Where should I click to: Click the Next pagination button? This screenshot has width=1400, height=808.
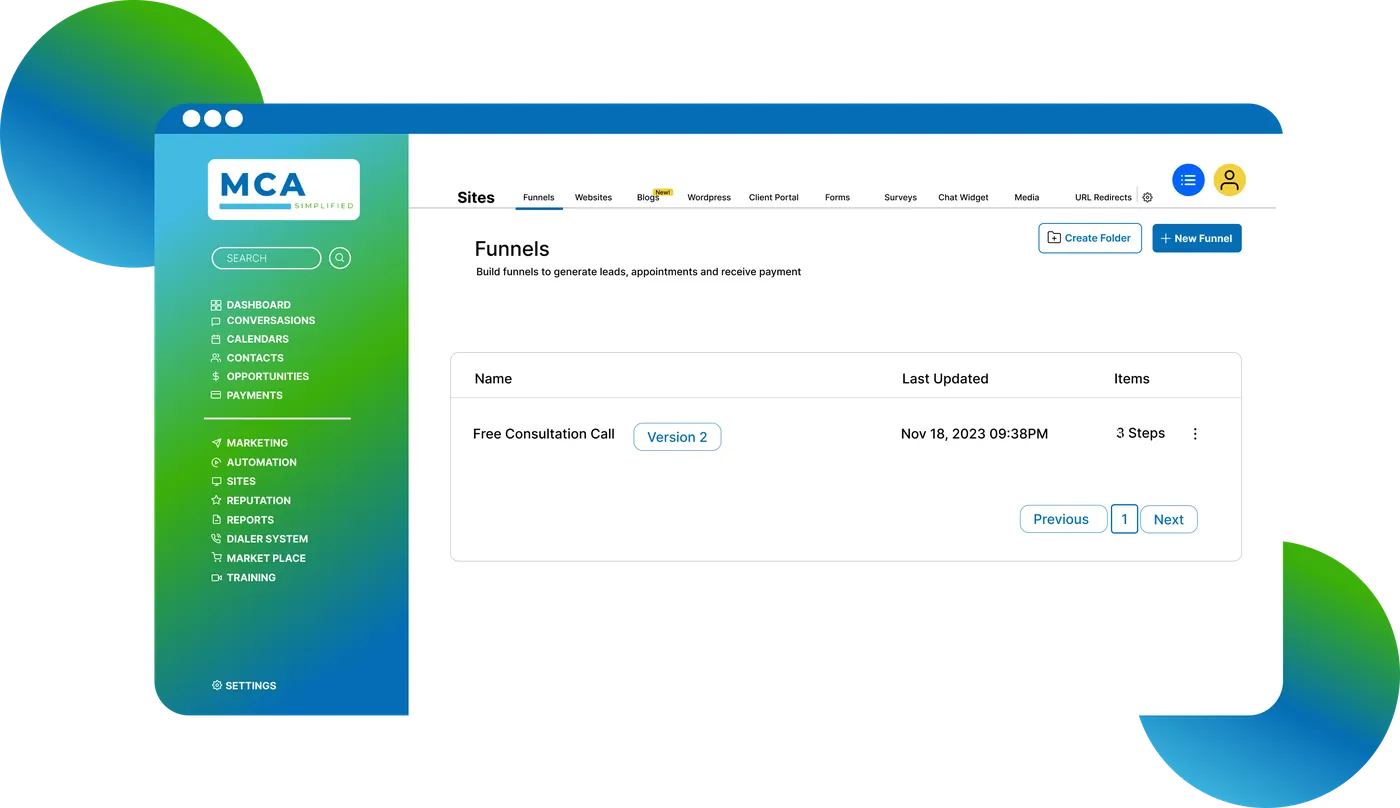tap(1169, 519)
